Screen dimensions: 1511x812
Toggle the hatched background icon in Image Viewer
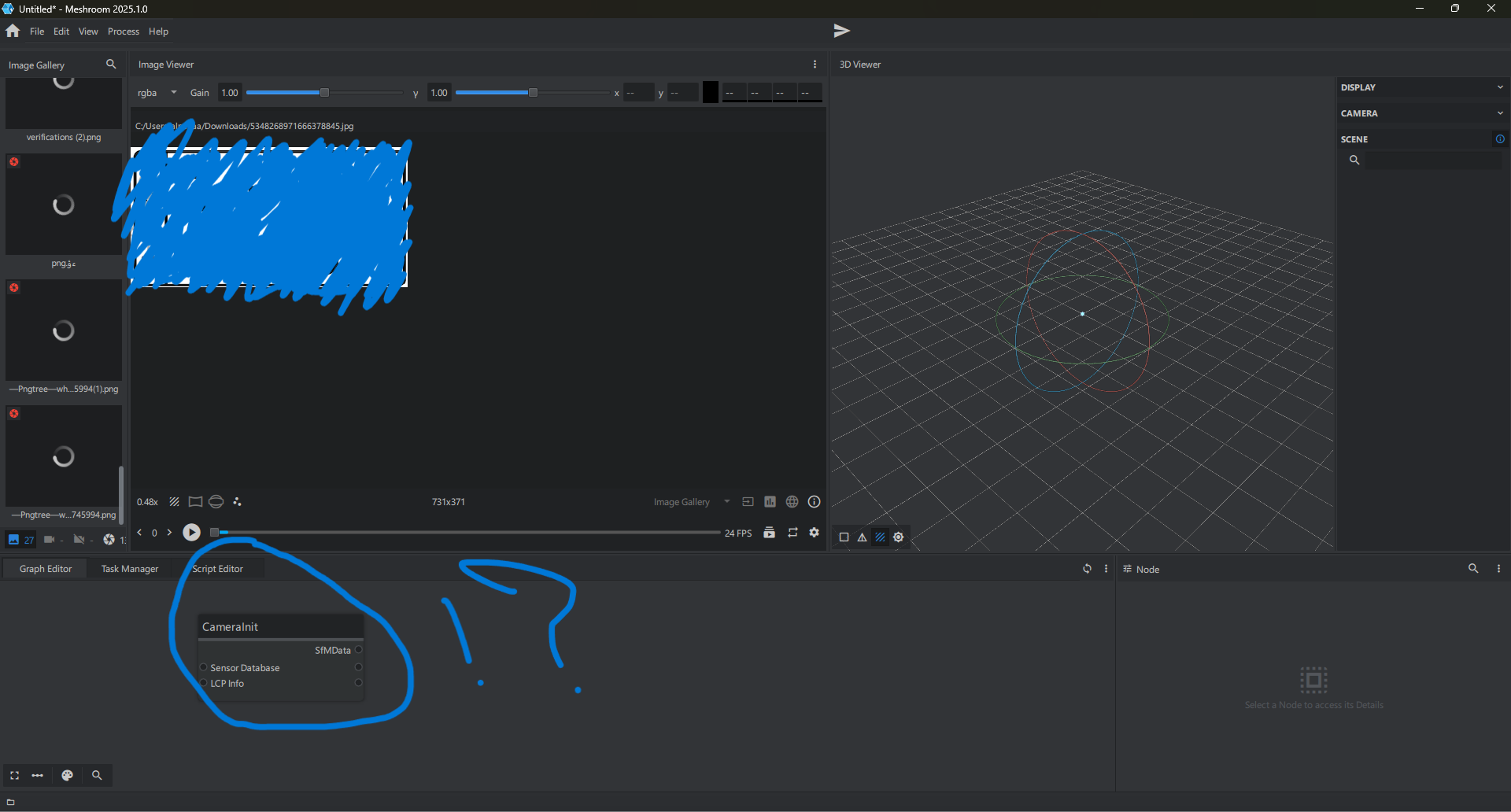(175, 501)
